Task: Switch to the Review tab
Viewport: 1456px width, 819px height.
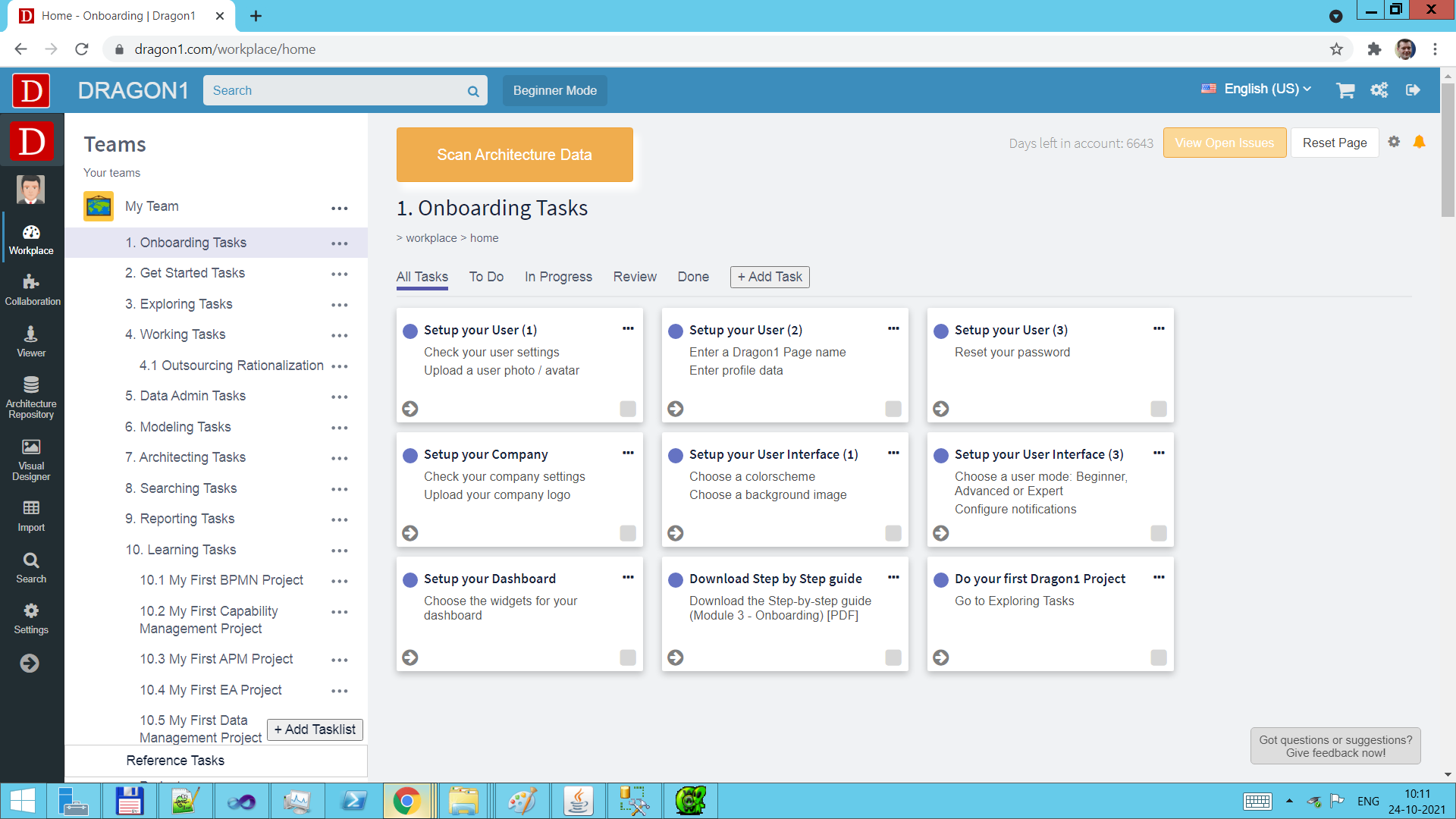Action: (635, 277)
